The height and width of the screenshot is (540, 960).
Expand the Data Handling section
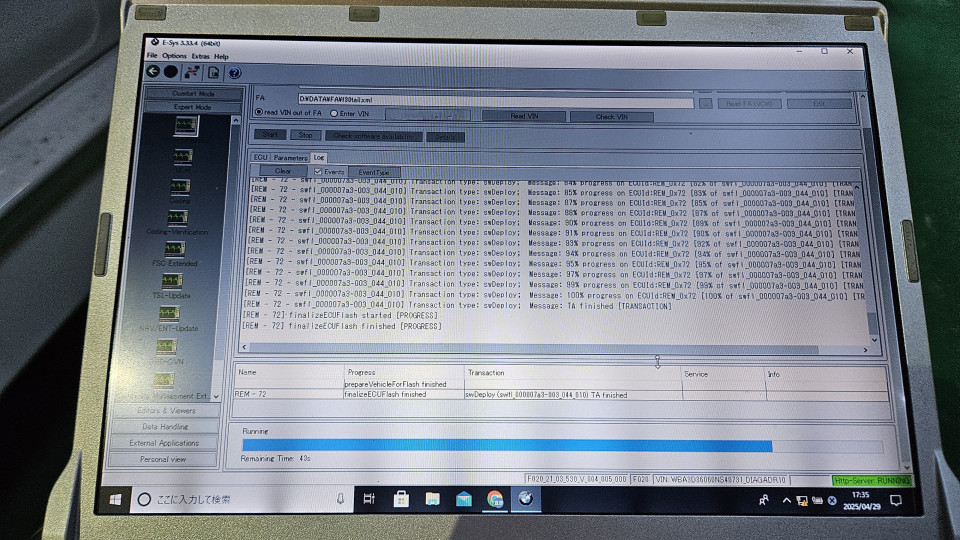165,426
